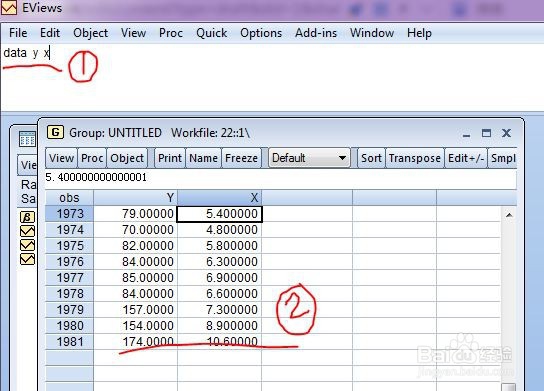Open the Options menu

pyautogui.click(x=261, y=33)
